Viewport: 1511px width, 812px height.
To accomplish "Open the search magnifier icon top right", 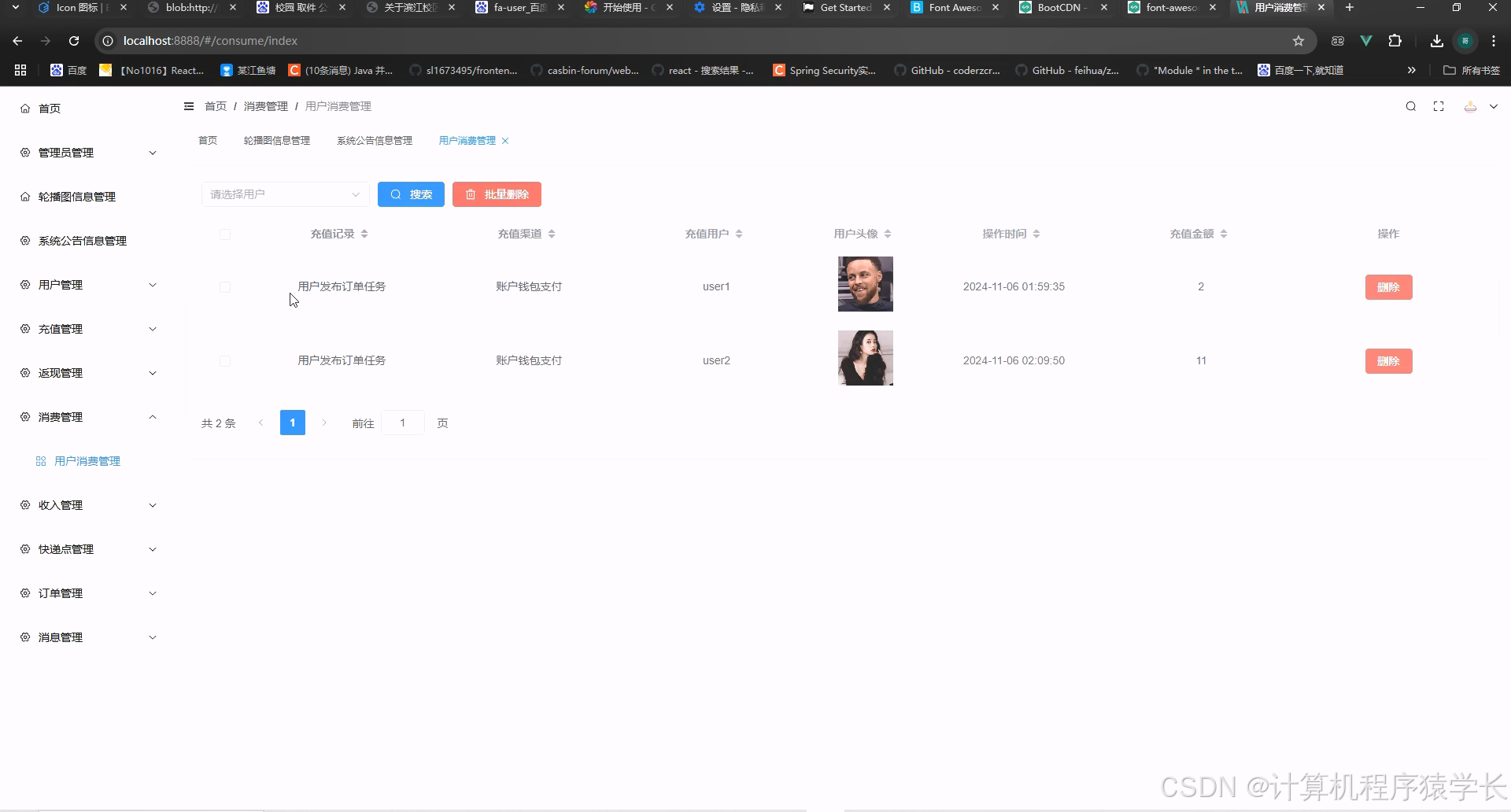I will point(1410,106).
